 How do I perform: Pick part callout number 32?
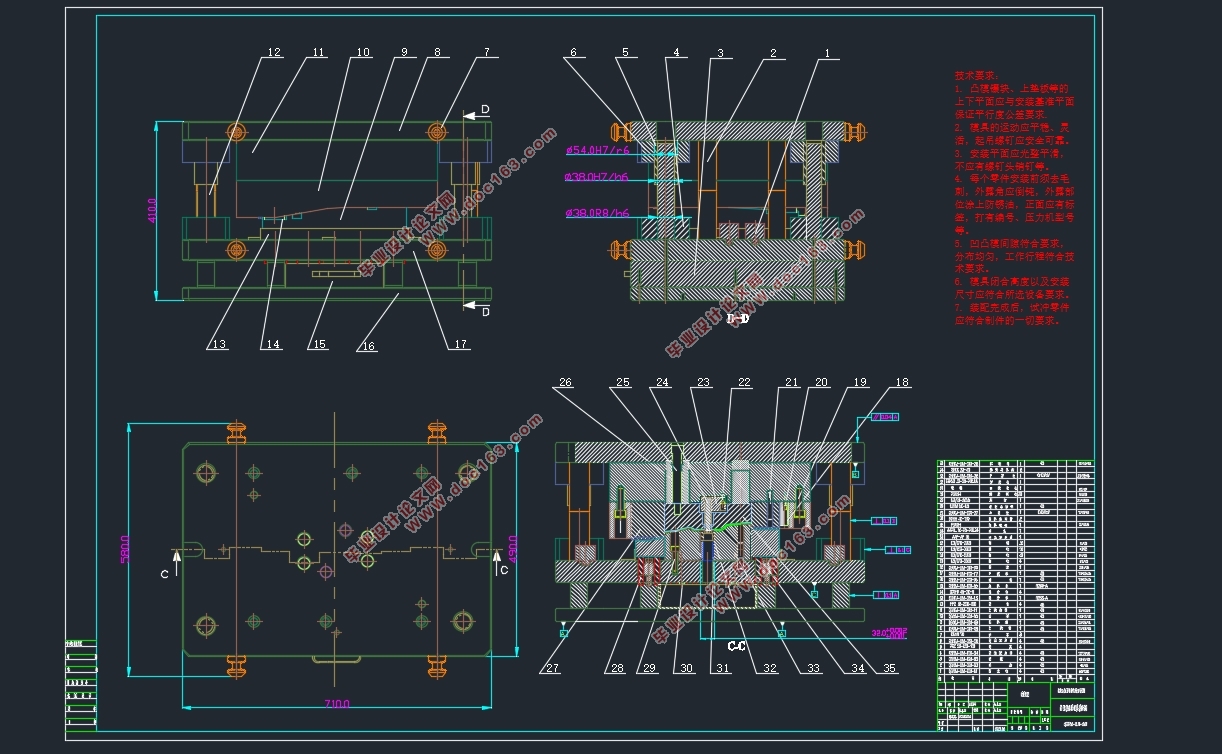point(769,669)
